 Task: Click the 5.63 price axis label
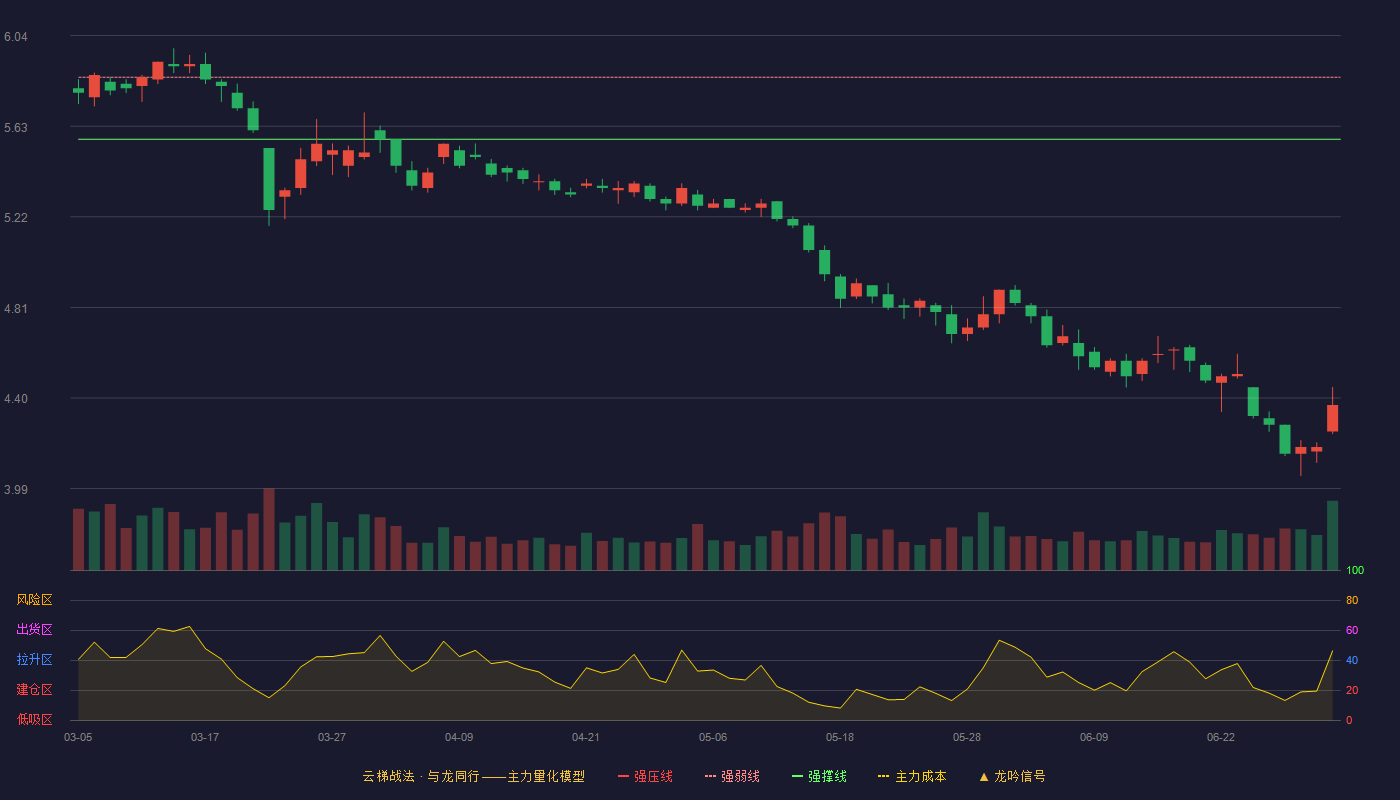coord(16,128)
